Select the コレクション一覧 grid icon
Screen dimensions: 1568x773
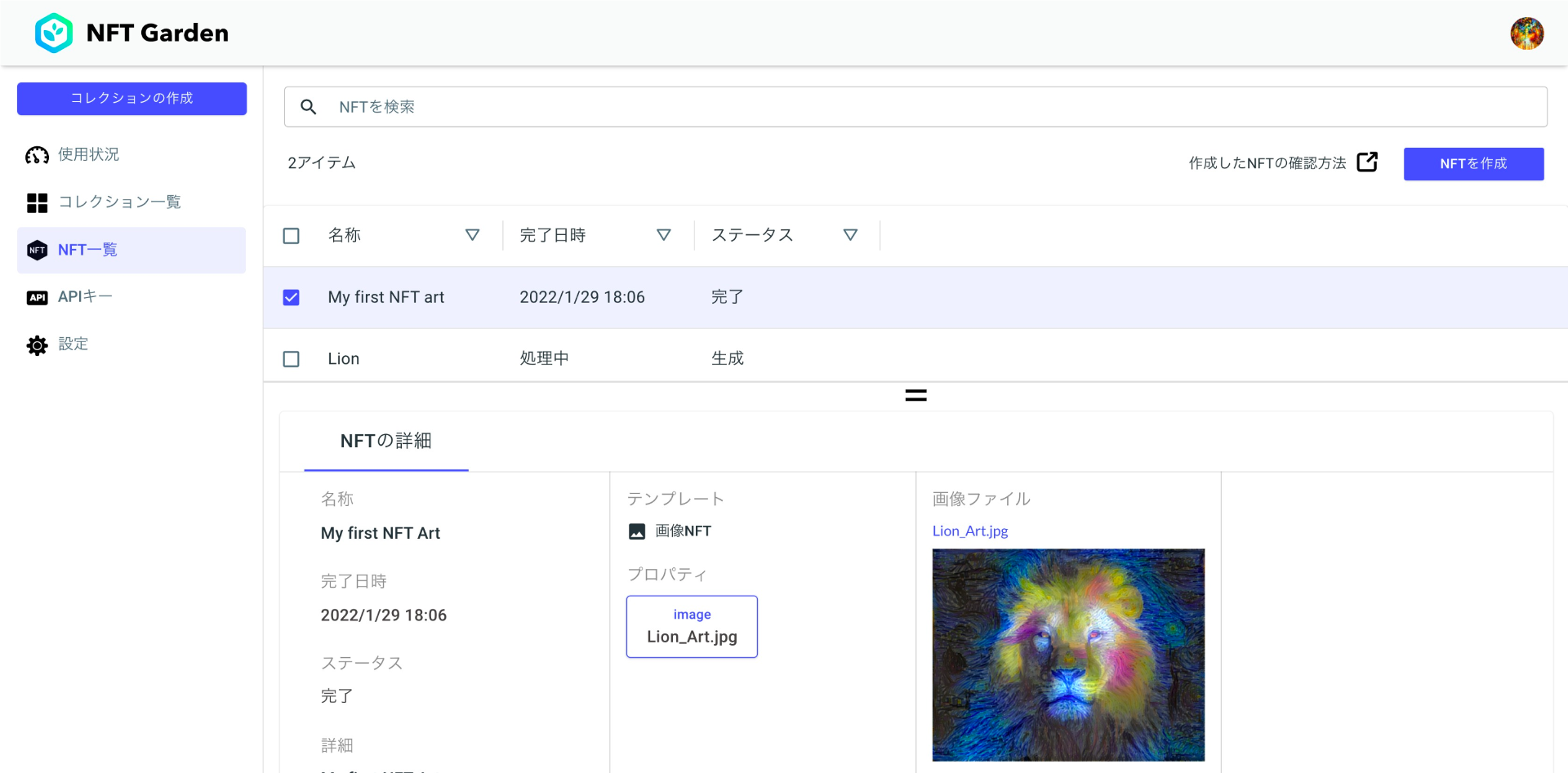[x=37, y=202]
